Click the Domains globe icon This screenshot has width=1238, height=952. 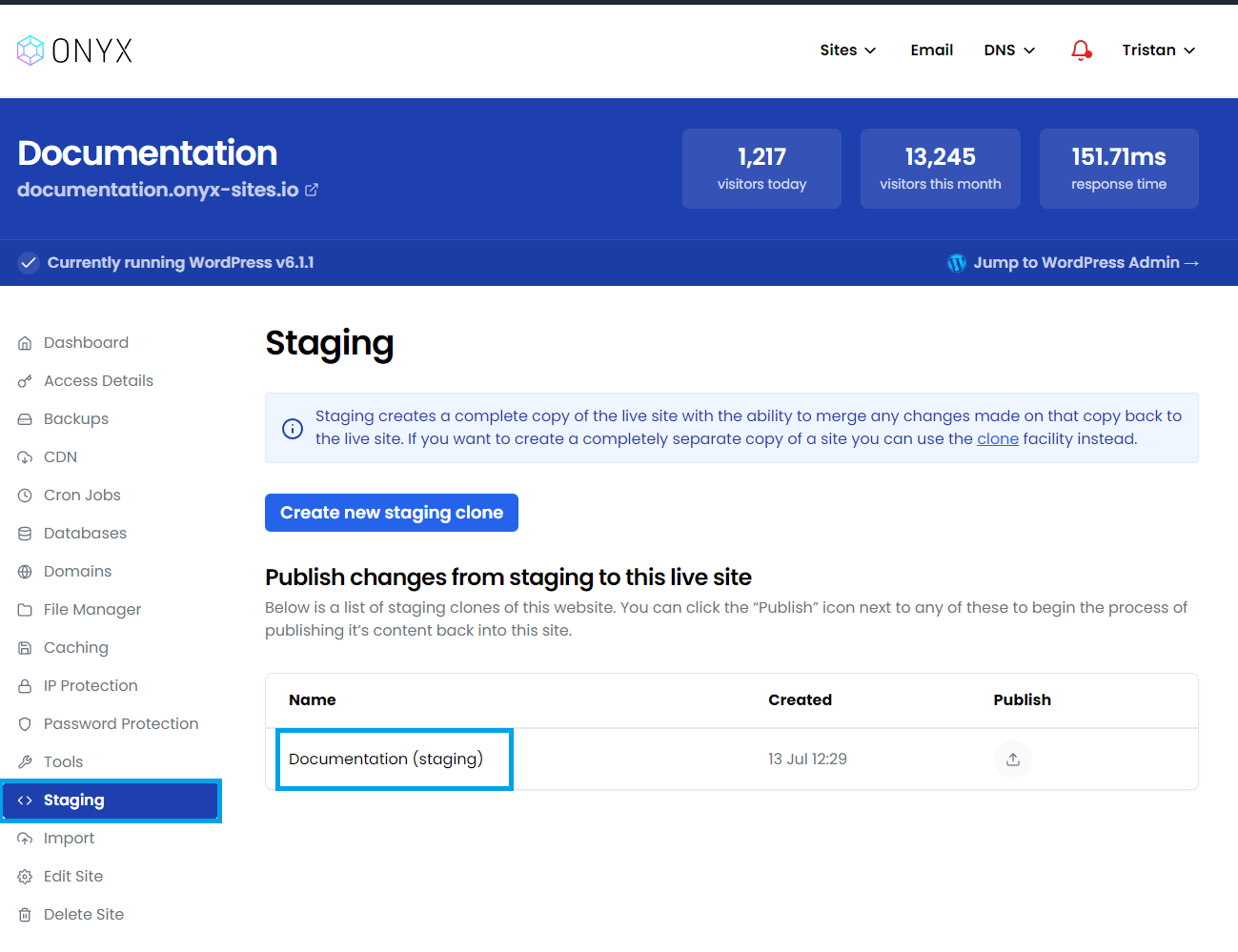[x=25, y=572]
